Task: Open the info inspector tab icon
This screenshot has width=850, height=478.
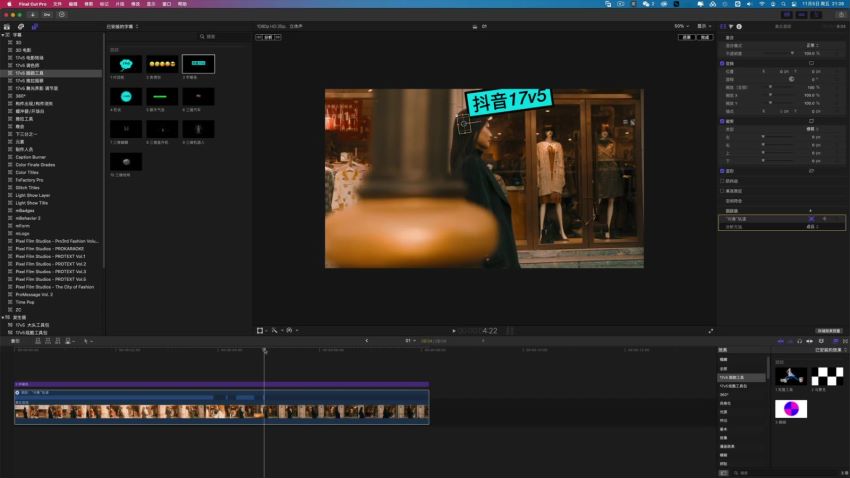Action: [739, 27]
